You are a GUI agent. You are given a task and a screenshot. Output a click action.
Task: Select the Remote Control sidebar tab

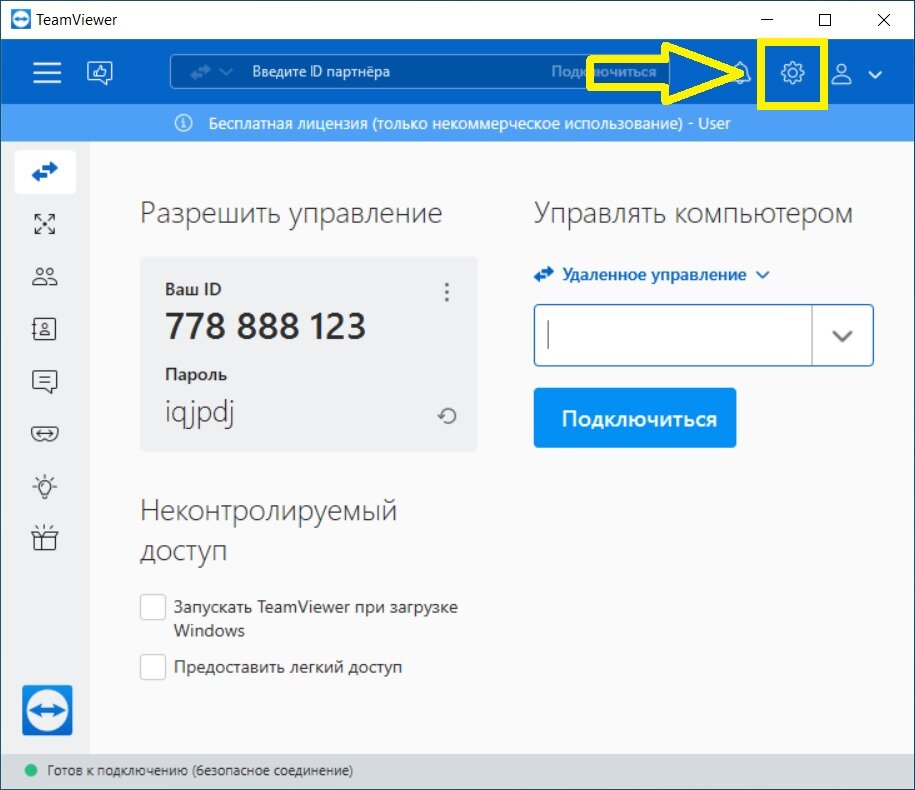tap(45, 172)
